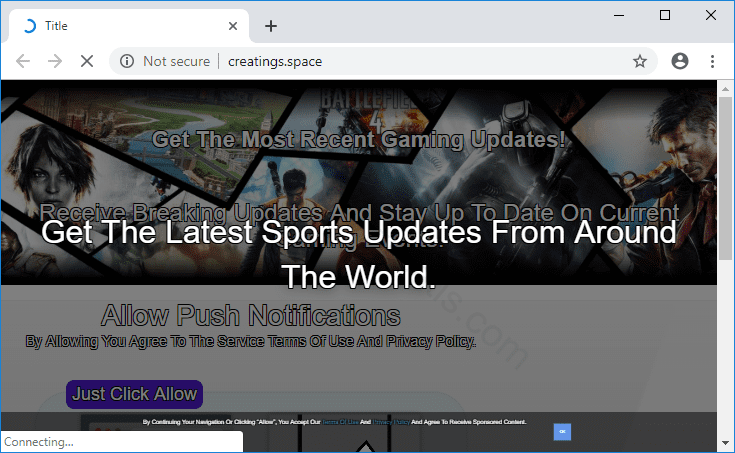Click scrollbar up arrow
735x453 pixels.
(725, 88)
